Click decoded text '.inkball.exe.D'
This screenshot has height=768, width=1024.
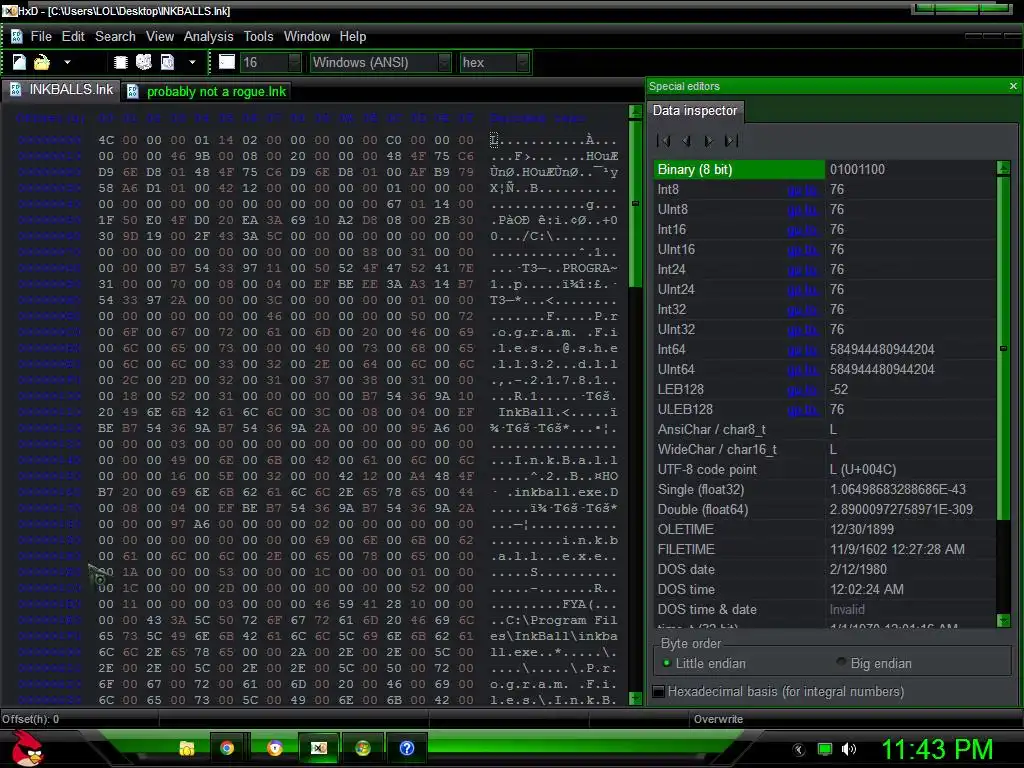(562, 492)
